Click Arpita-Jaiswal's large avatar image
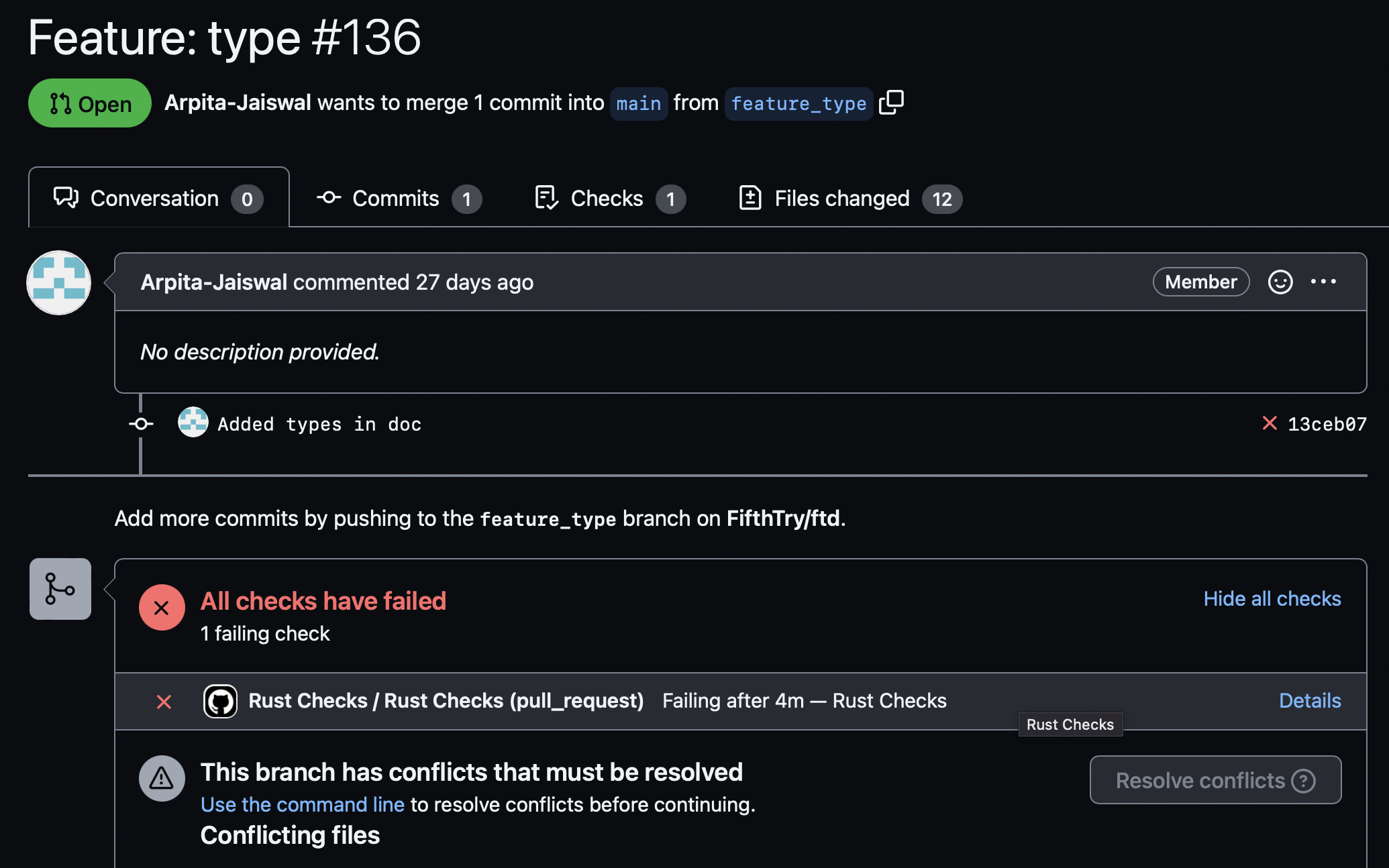Screen dimensions: 1389x868 [x=59, y=282]
